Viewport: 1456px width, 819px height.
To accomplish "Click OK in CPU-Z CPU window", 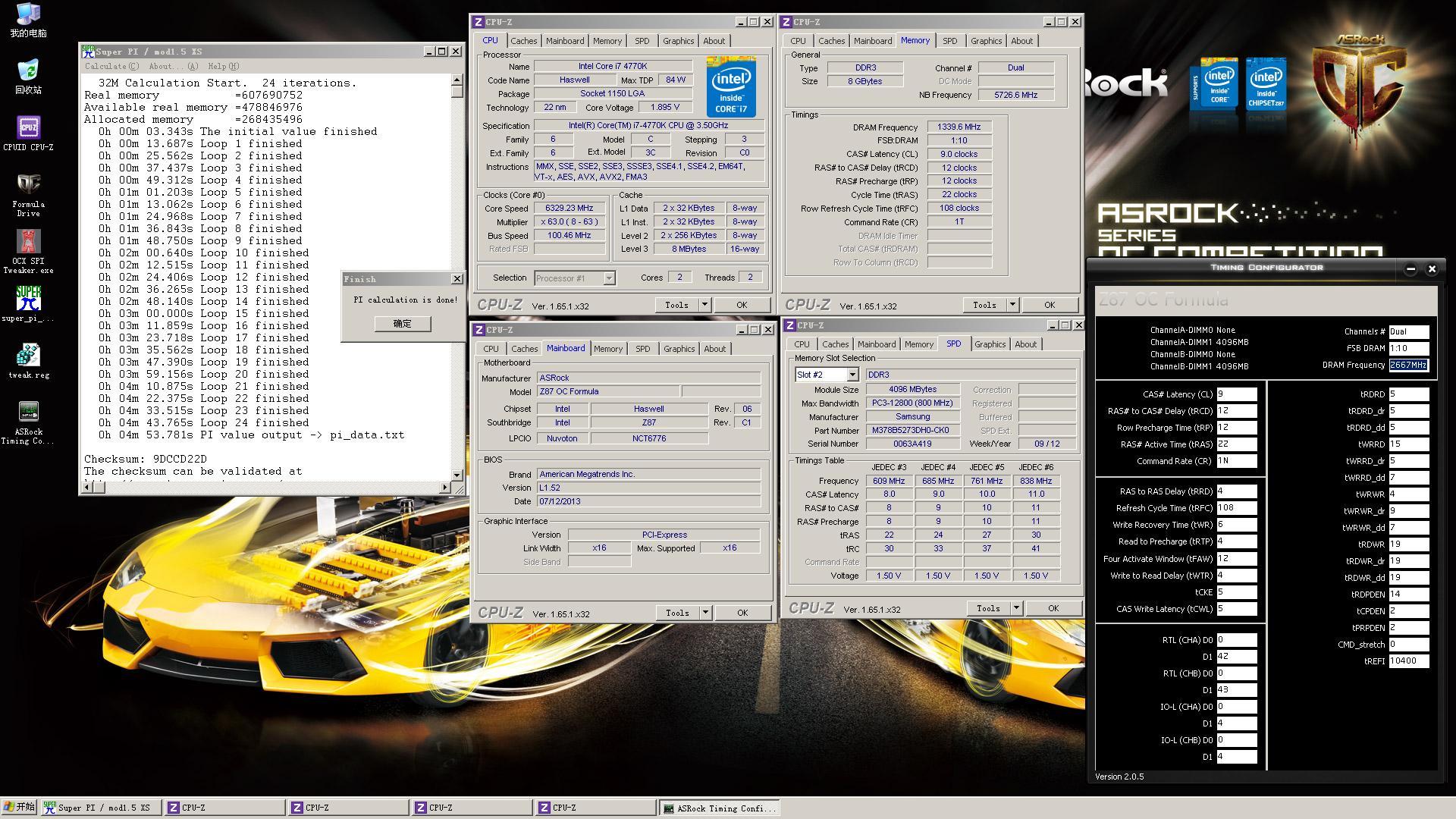I will [x=742, y=305].
